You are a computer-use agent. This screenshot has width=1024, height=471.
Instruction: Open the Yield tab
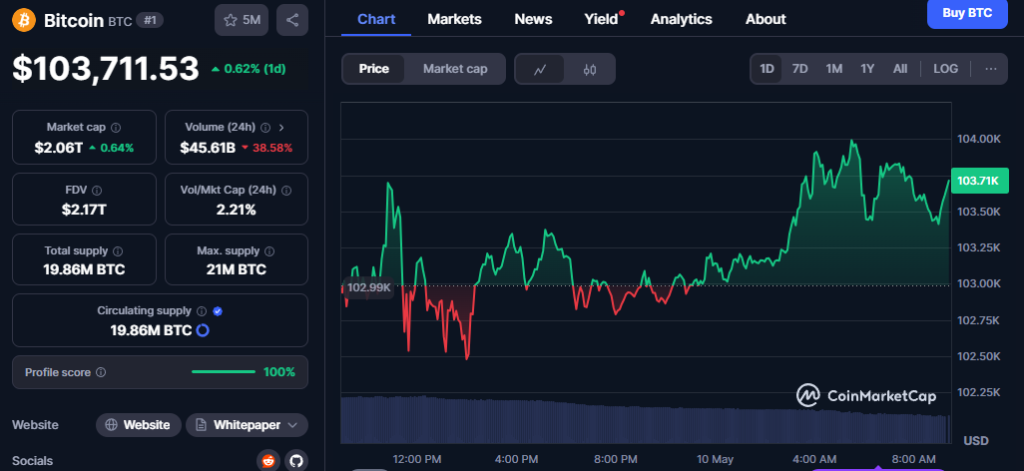(x=601, y=20)
